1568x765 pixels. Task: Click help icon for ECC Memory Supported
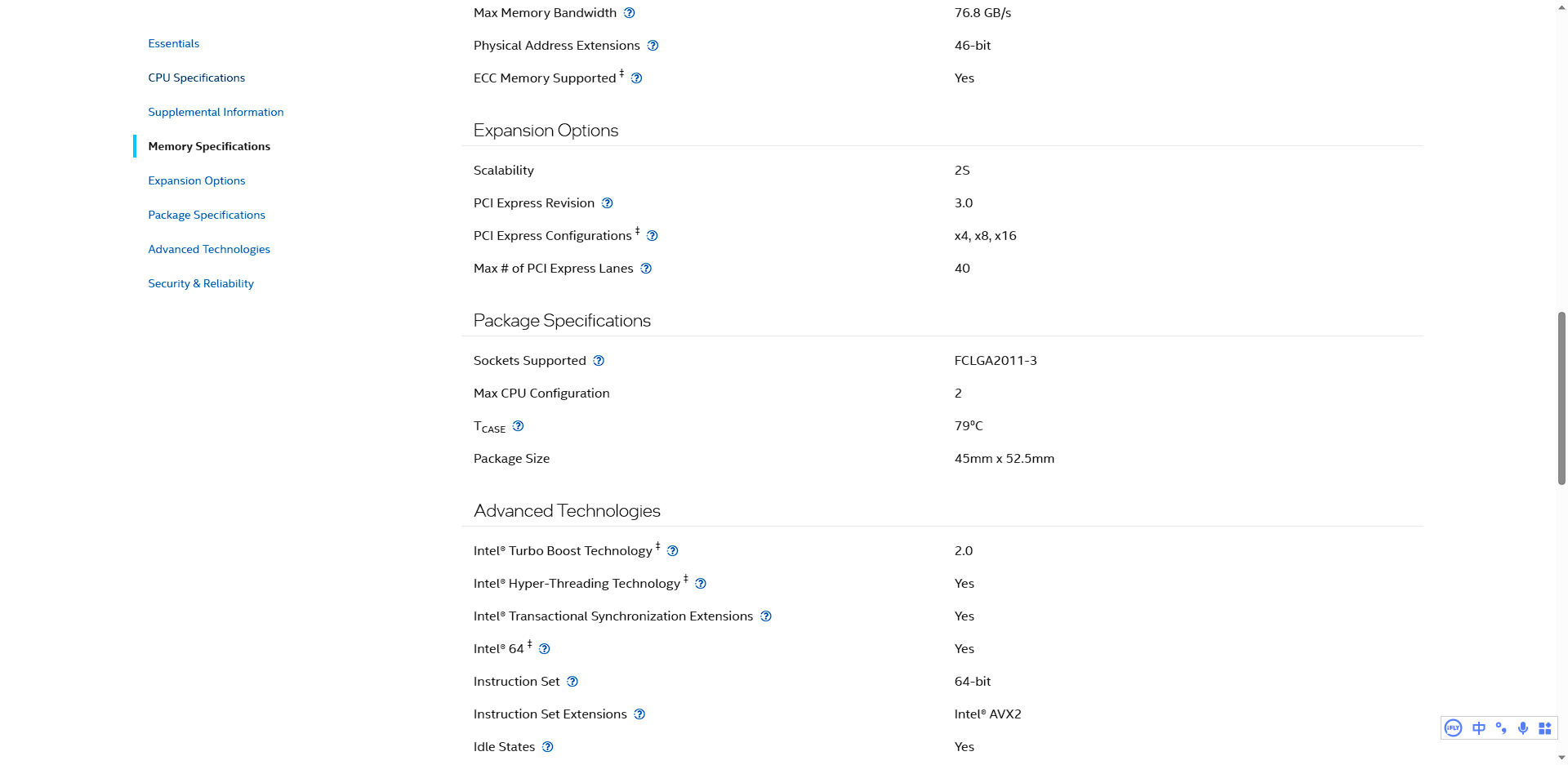(x=637, y=78)
